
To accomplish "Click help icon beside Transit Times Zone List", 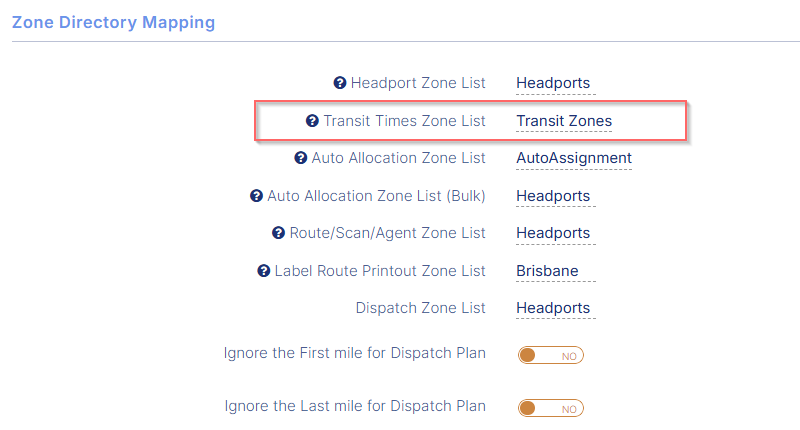I will [313, 121].
